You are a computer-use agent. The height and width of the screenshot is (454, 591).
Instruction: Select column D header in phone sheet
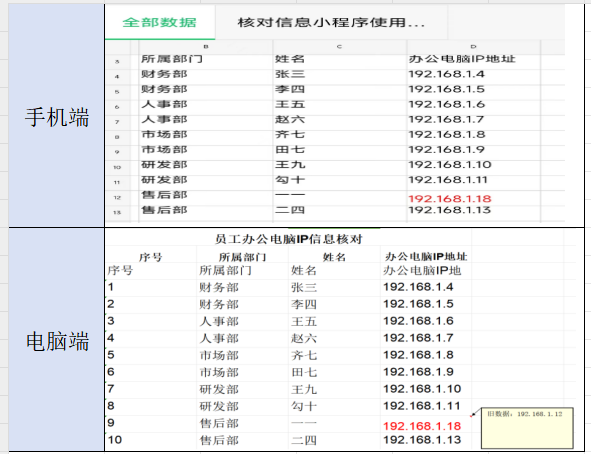click(473, 47)
